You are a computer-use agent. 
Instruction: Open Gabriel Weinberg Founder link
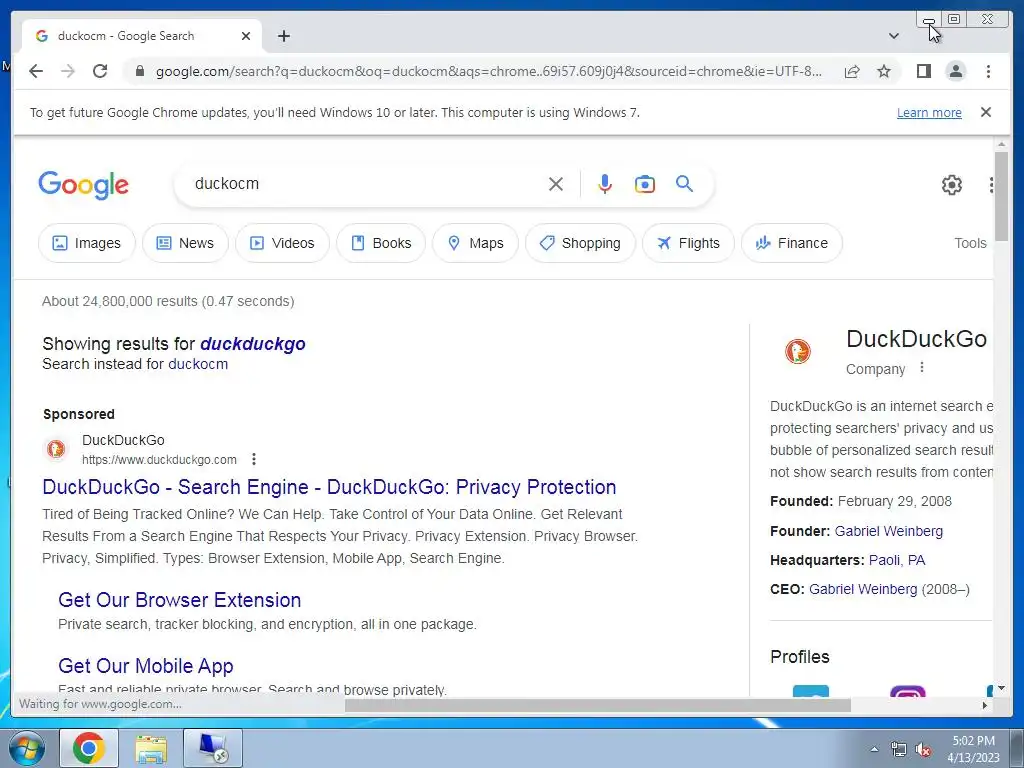[889, 531]
